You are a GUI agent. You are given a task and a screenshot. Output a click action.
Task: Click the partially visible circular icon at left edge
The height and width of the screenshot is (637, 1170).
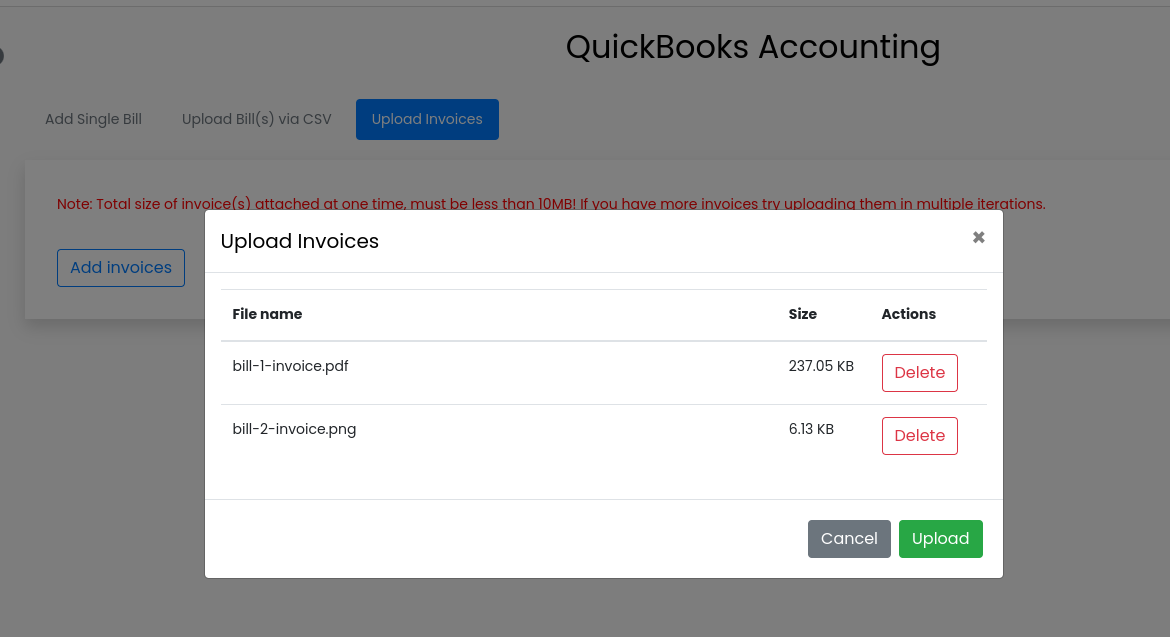point(3,57)
